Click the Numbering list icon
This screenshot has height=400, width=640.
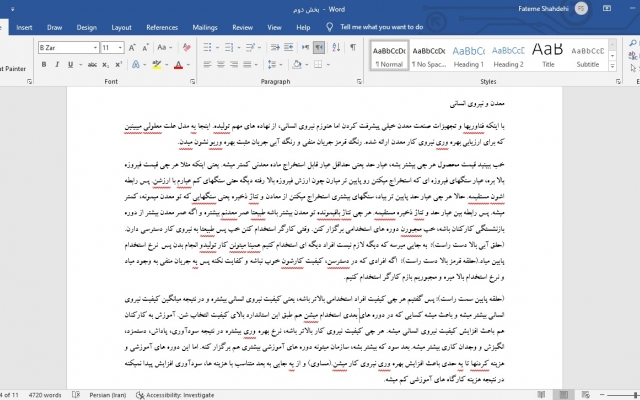229,48
